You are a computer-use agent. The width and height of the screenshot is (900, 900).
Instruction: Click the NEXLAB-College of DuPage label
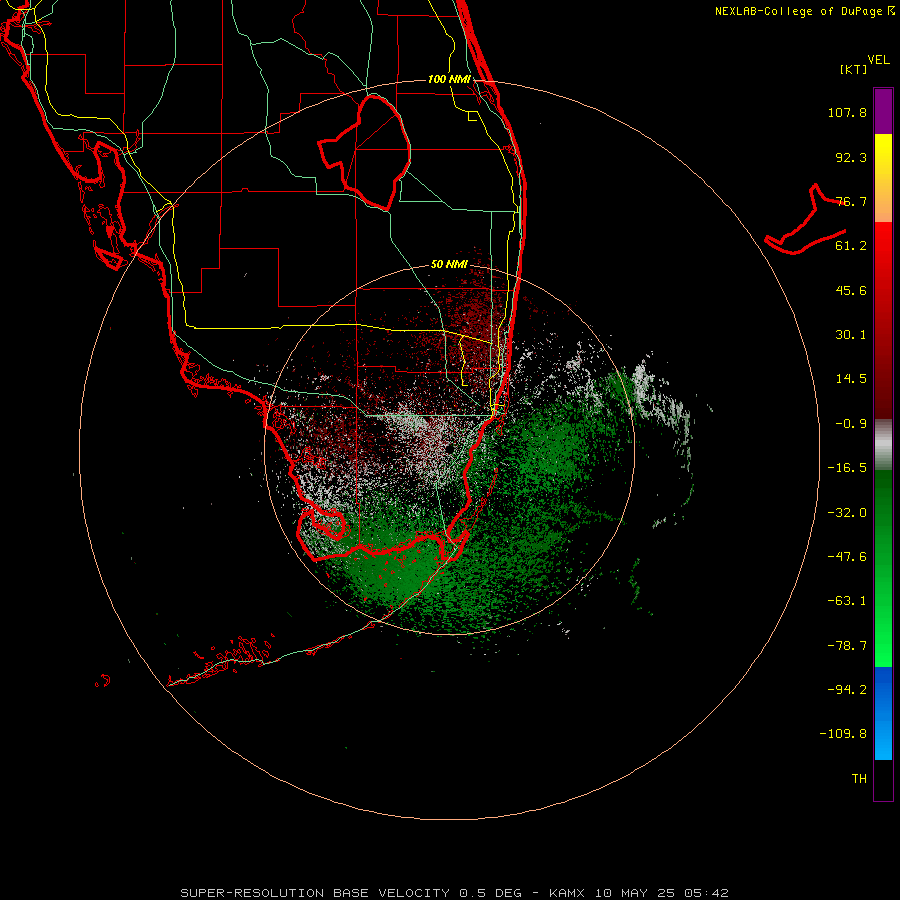[804, 11]
